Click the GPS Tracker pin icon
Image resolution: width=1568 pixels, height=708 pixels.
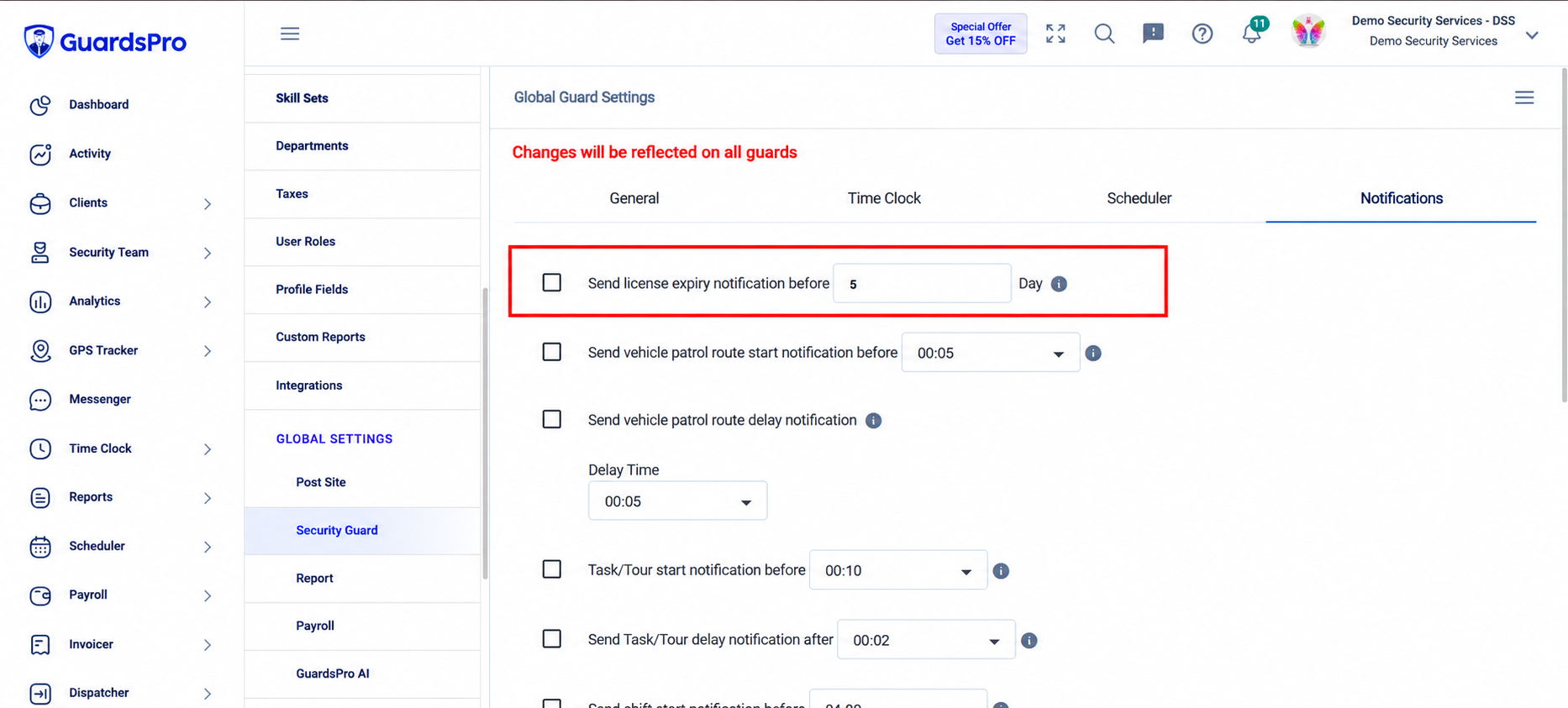40,350
